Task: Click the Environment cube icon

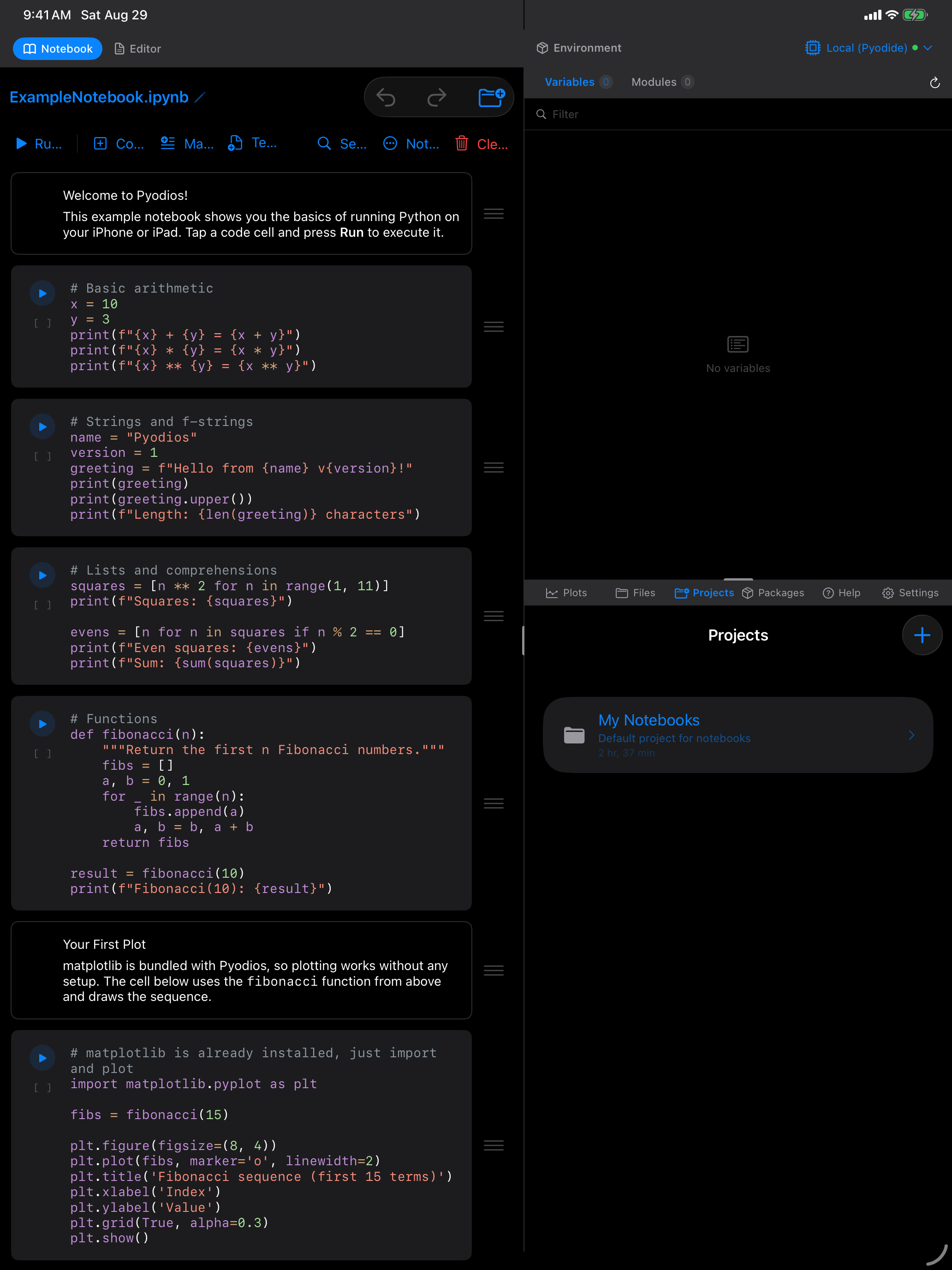Action: point(542,48)
